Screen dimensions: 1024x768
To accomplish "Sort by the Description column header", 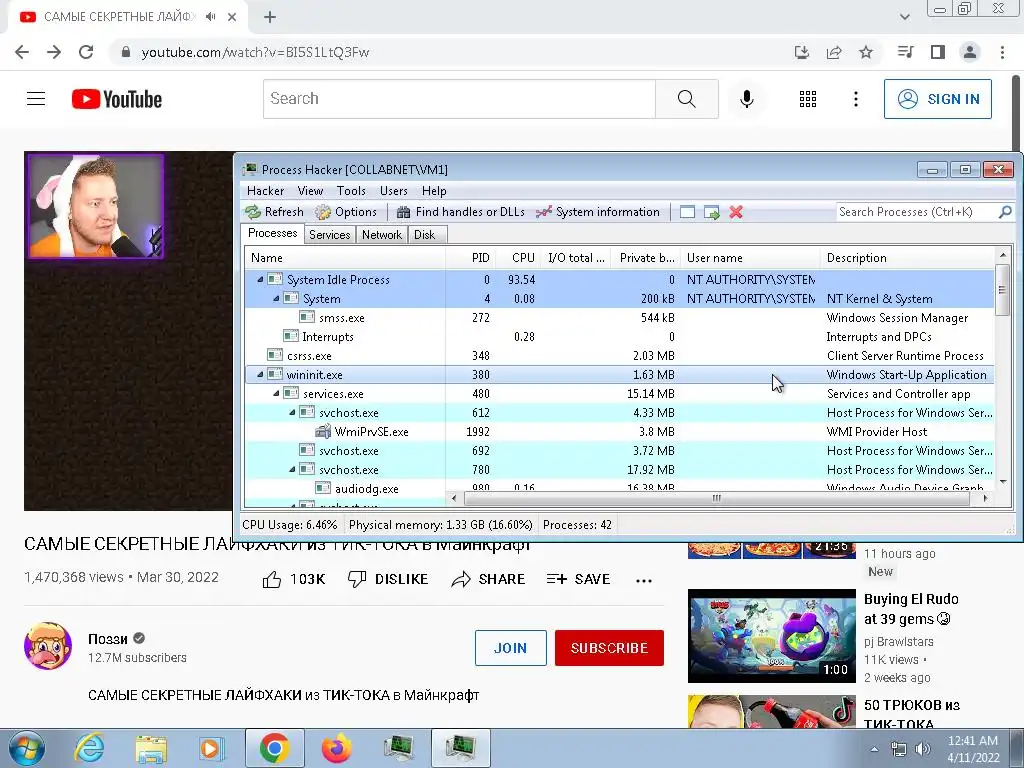I will pos(907,257).
